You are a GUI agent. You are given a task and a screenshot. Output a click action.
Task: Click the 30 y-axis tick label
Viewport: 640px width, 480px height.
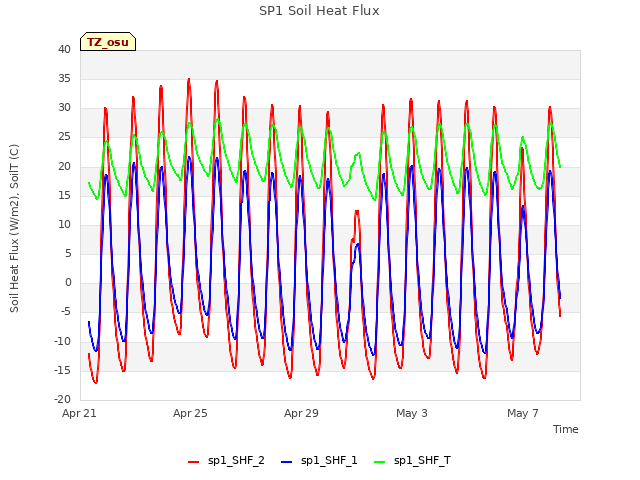(x=64, y=108)
